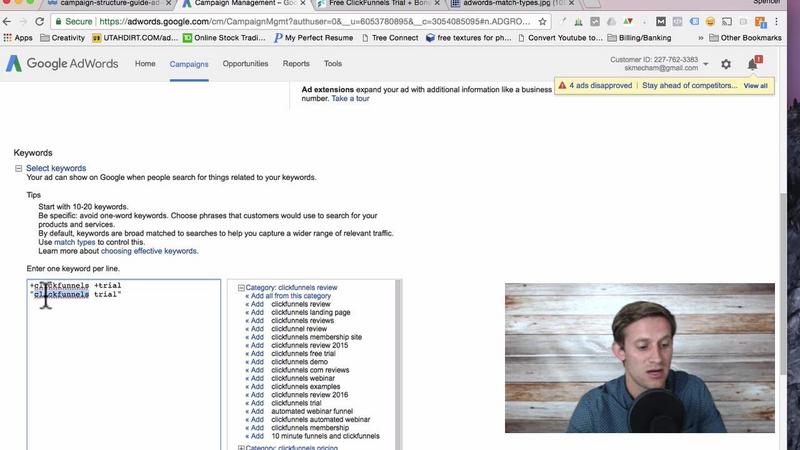The image size is (800, 450).
Task: Open the Creativity bookmarks folder
Action: (62, 38)
